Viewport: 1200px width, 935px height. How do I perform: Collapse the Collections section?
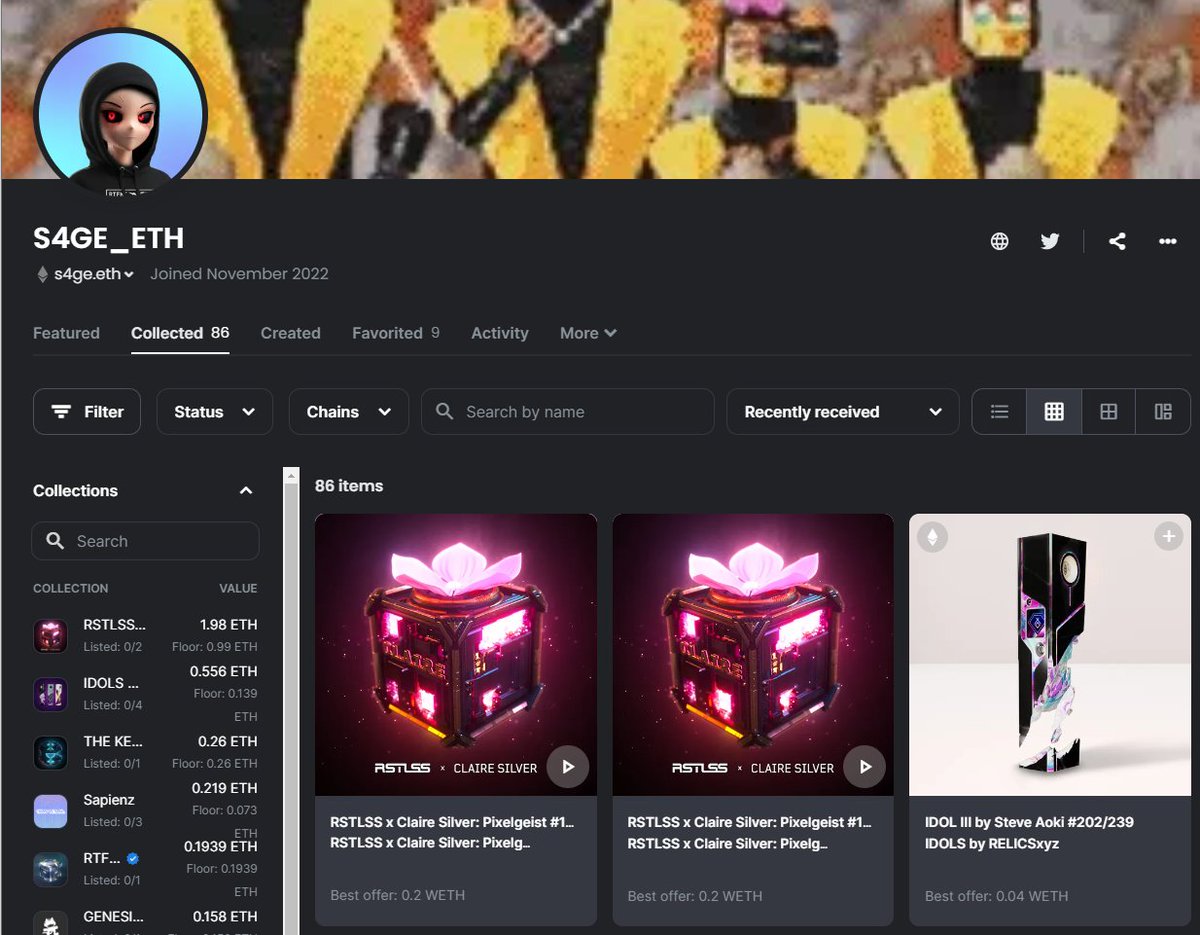(x=246, y=491)
